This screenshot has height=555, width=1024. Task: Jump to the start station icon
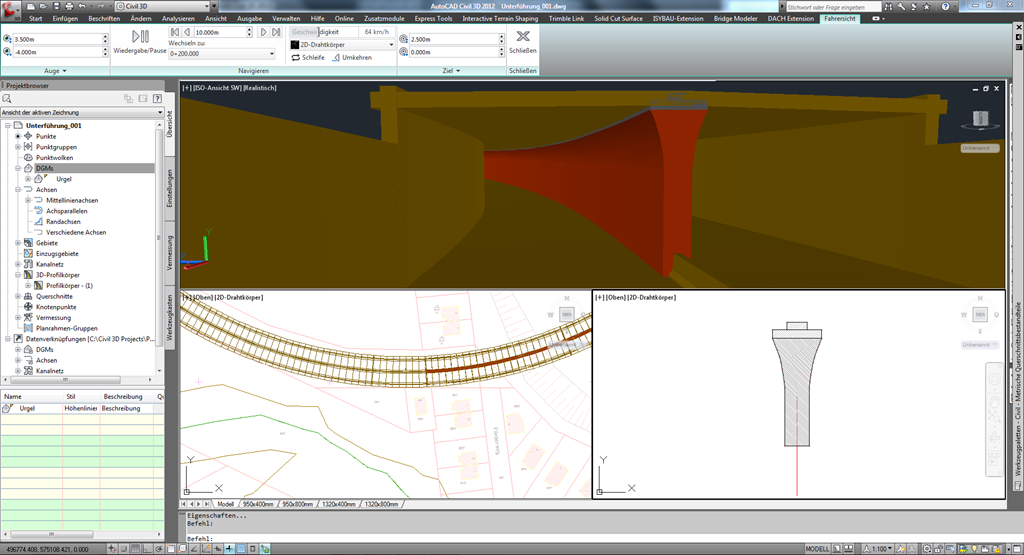point(173,32)
